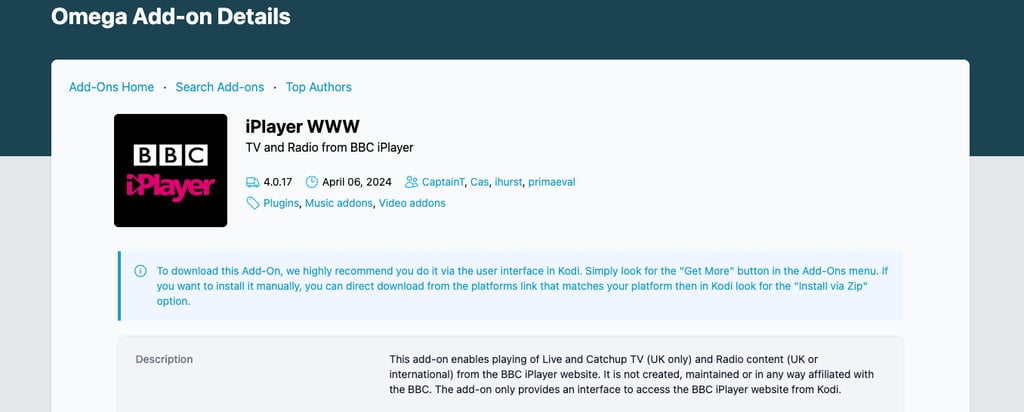Image resolution: width=1024 pixels, height=412 pixels.
Task: Open author primaeval's page
Action: point(552,182)
